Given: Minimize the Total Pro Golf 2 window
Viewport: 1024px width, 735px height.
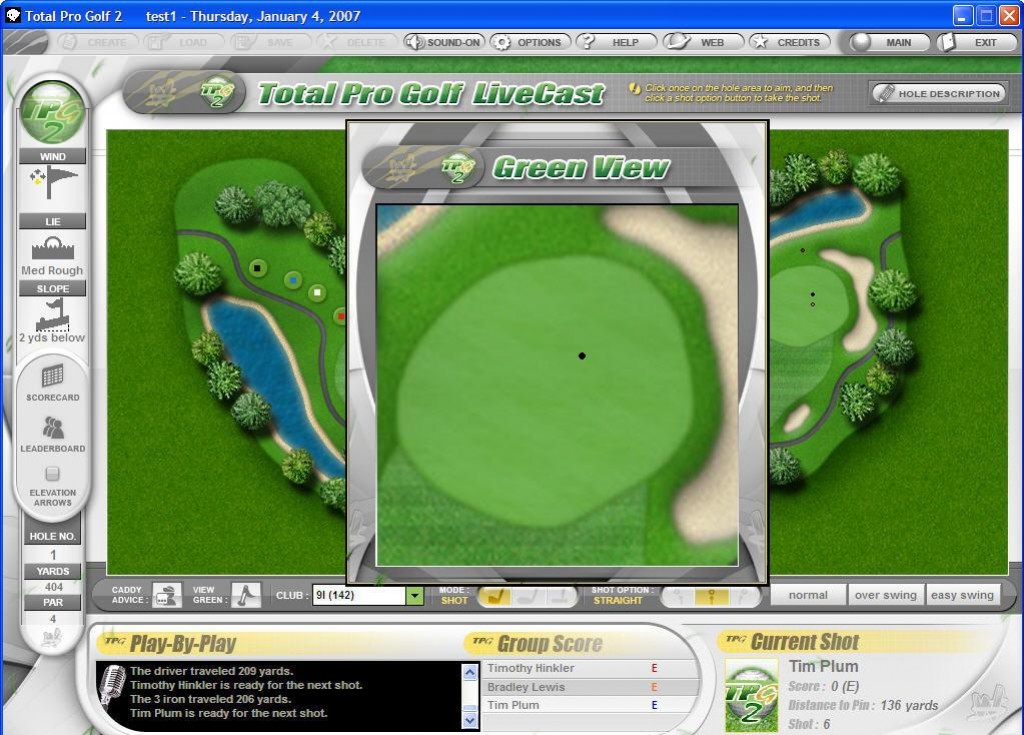Looking at the screenshot, I should tap(963, 16).
